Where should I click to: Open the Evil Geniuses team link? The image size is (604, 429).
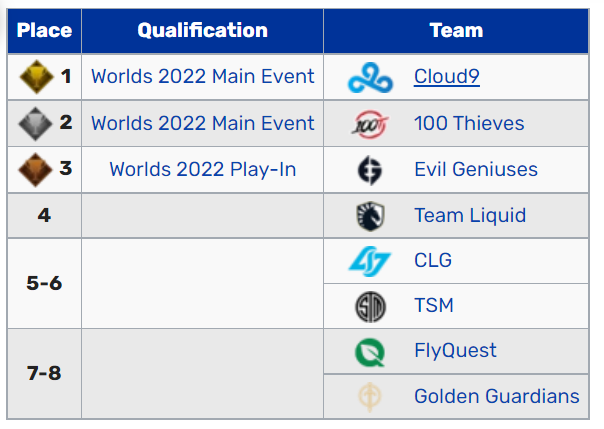[476, 169]
